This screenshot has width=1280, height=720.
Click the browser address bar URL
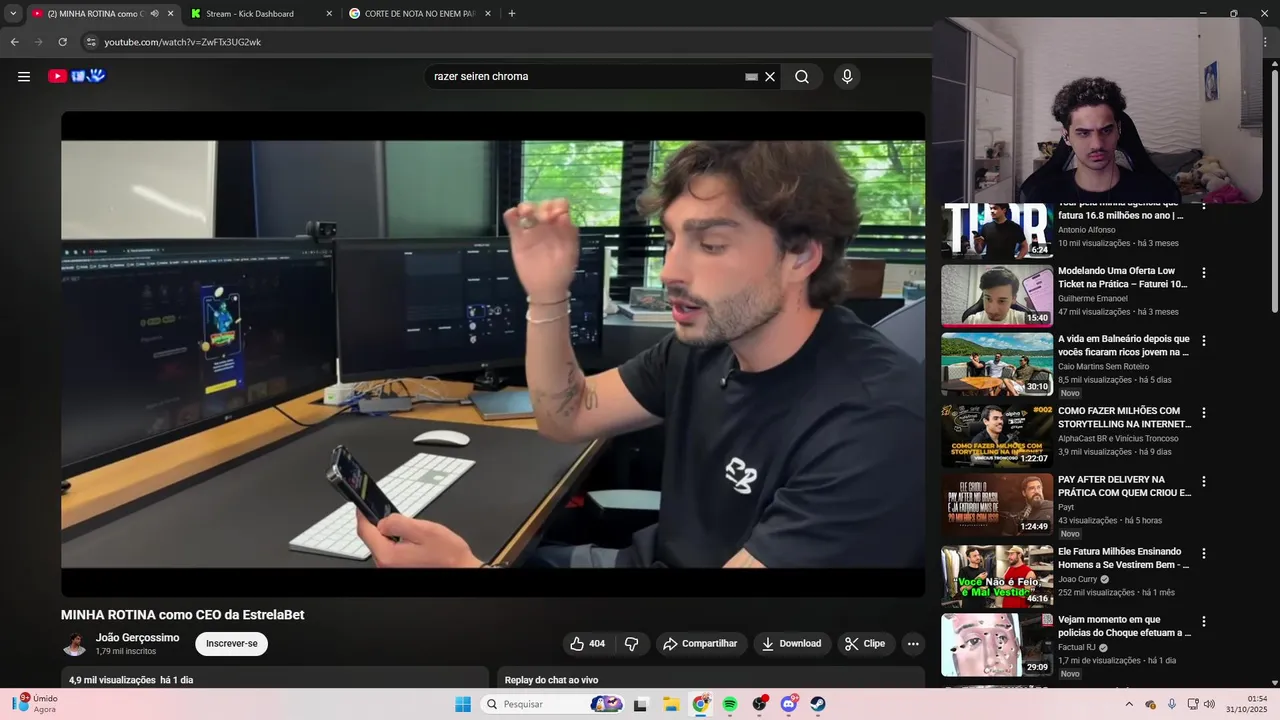[x=183, y=42]
